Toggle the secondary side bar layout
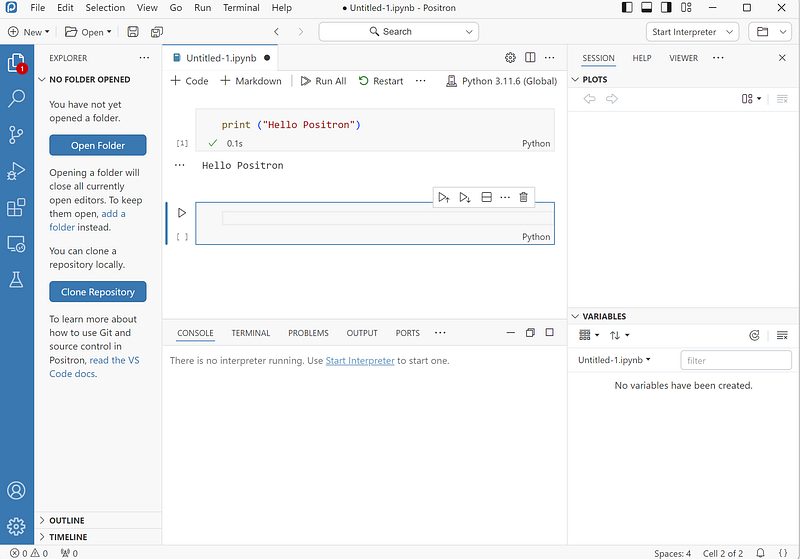800x559 pixels. coord(666,8)
